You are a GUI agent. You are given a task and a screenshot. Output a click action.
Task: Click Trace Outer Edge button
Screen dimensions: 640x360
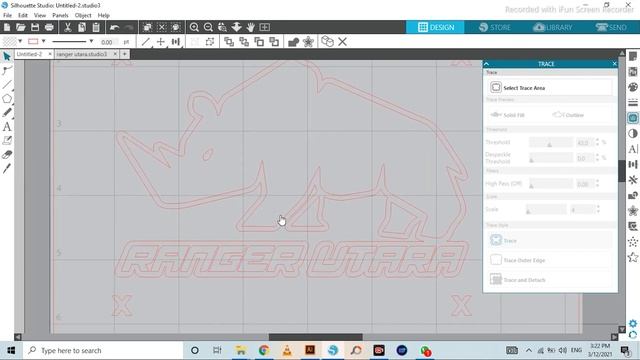tap(550, 260)
